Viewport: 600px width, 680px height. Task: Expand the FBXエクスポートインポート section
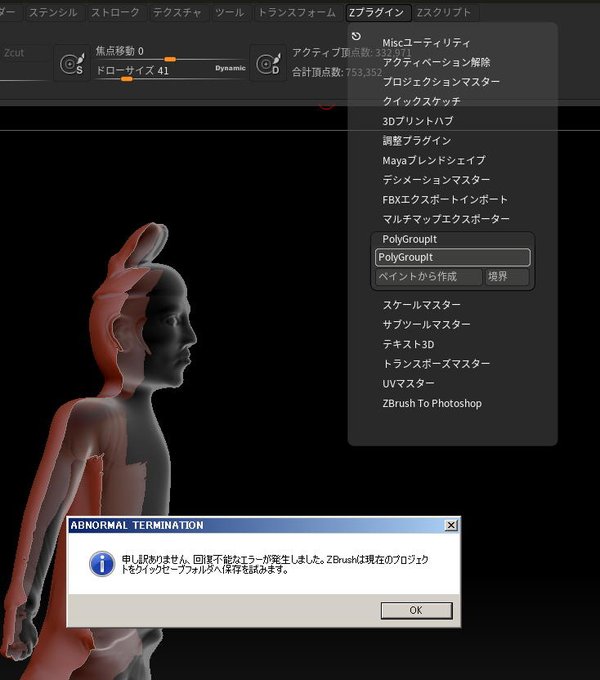tap(445, 199)
